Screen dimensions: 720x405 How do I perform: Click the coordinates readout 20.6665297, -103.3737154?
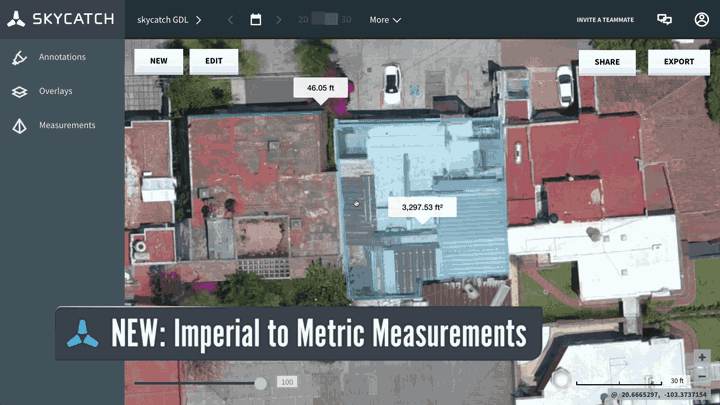pyautogui.click(x=664, y=394)
